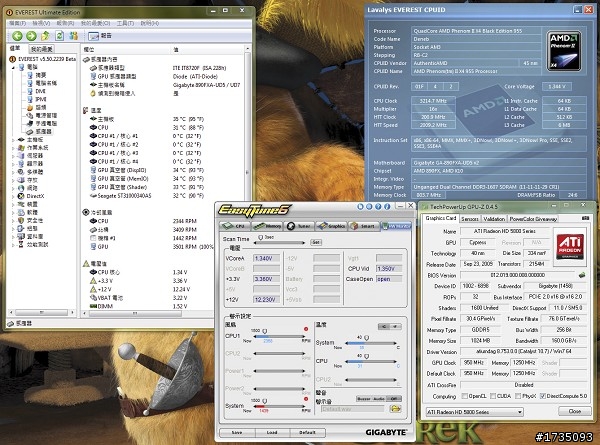Switch to GPU-Z Sensors tab
Screen dimensions: 600x445
[470, 219]
